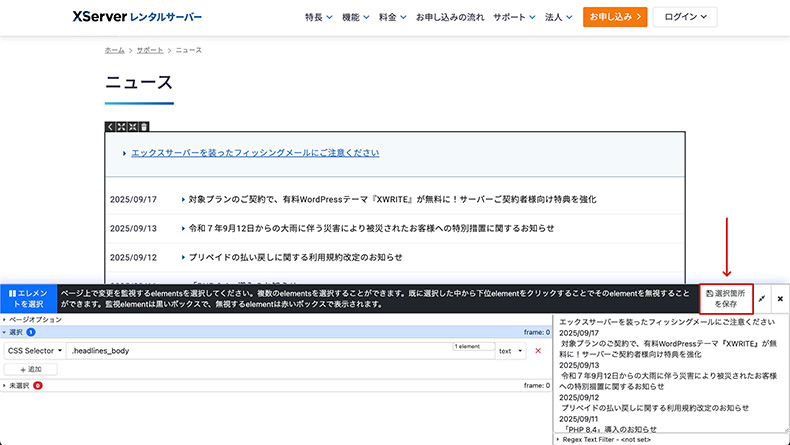The image size is (790, 445).
Task: Toggle the エレメントを選択 element selection button
Action: click(28, 298)
